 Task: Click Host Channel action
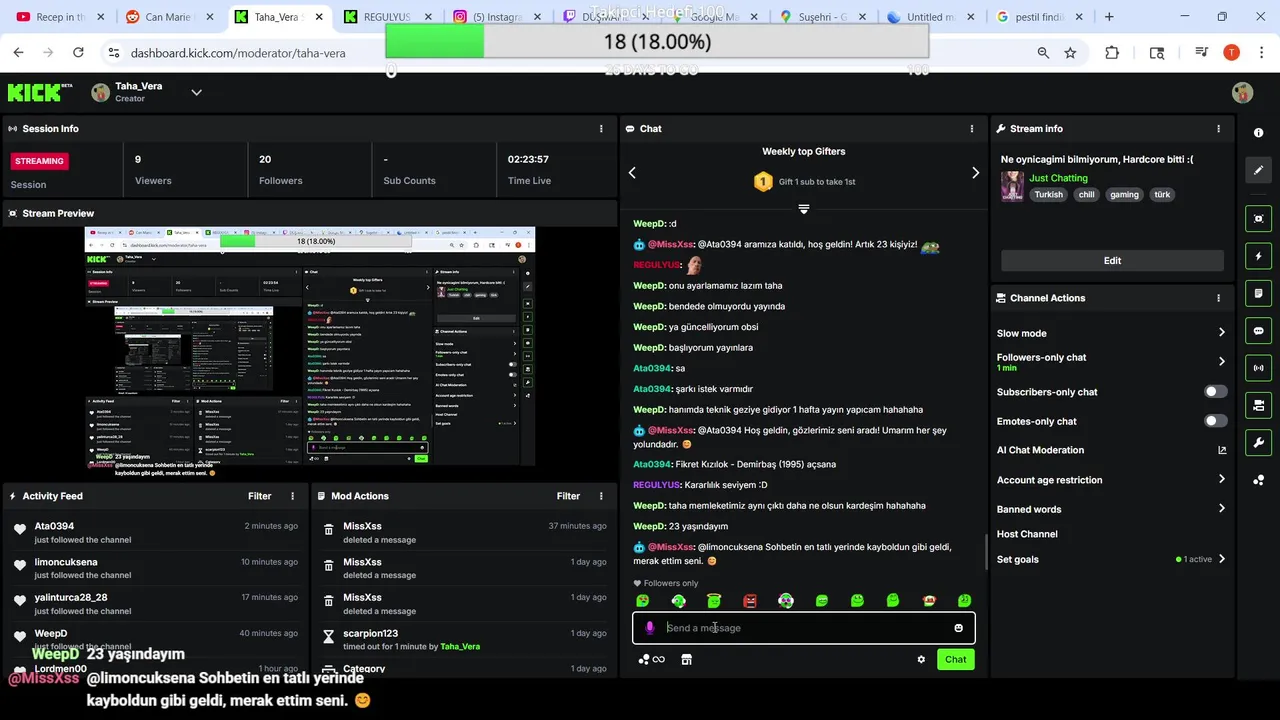[1026, 534]
